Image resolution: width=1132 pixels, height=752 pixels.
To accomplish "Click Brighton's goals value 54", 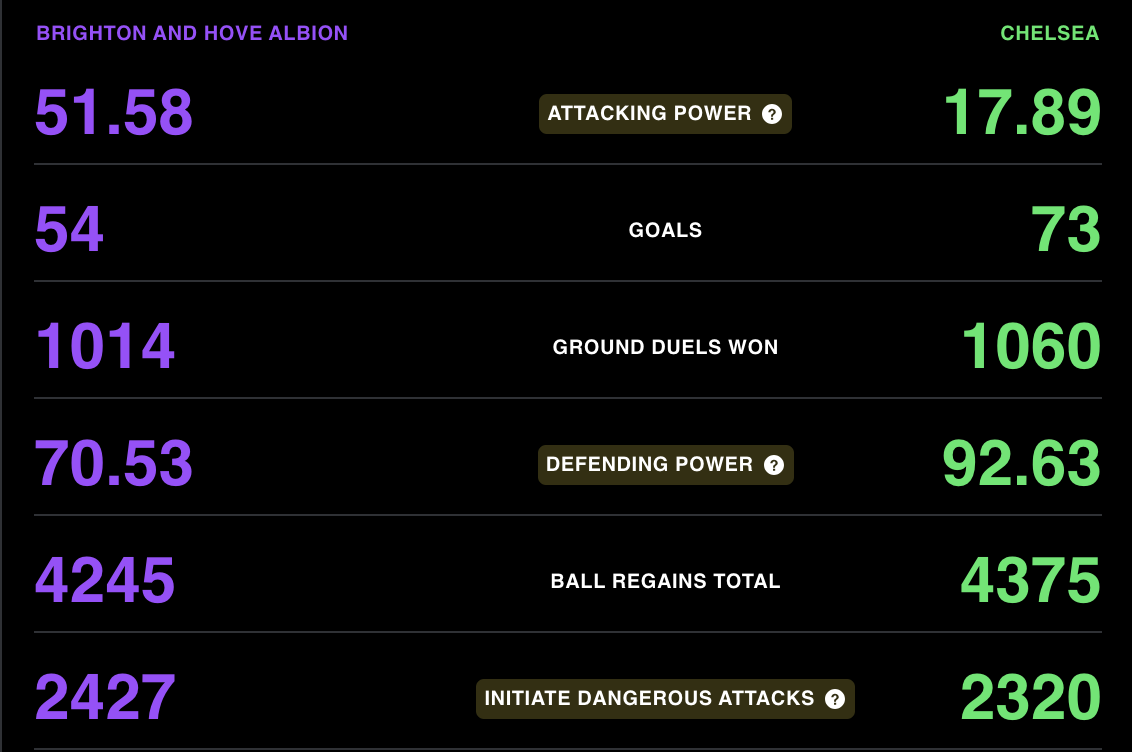I will tap(69, 229).
